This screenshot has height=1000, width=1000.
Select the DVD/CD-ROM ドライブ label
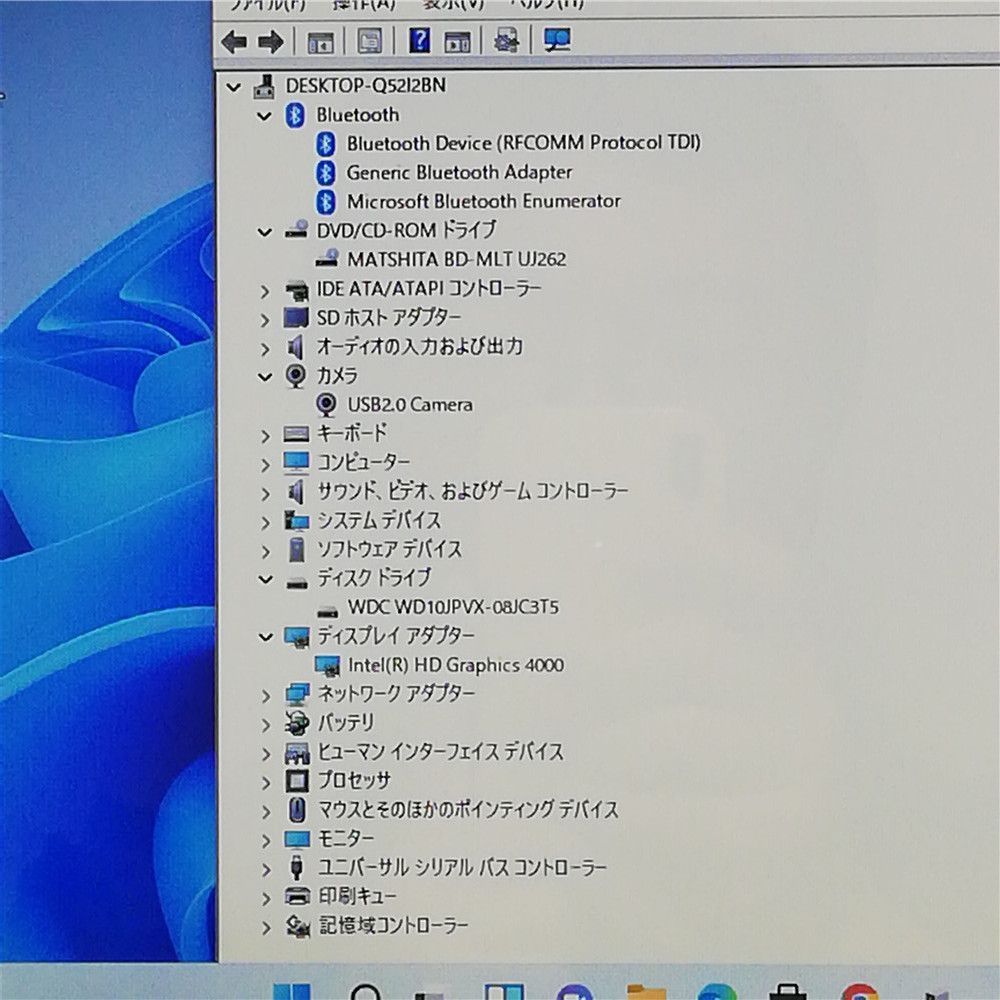pyautogui.click(x=406, y=230)
